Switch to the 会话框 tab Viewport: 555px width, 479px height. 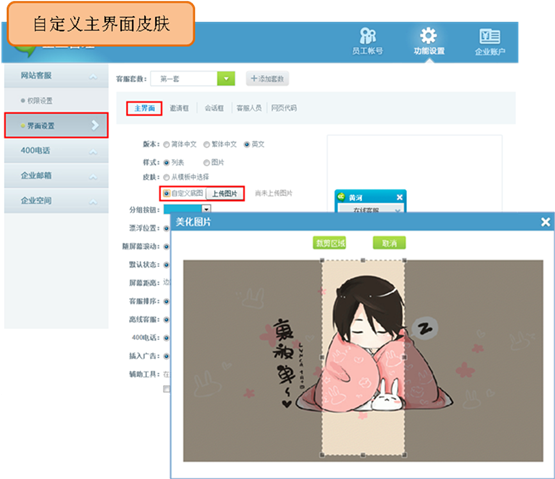(214, 108)
